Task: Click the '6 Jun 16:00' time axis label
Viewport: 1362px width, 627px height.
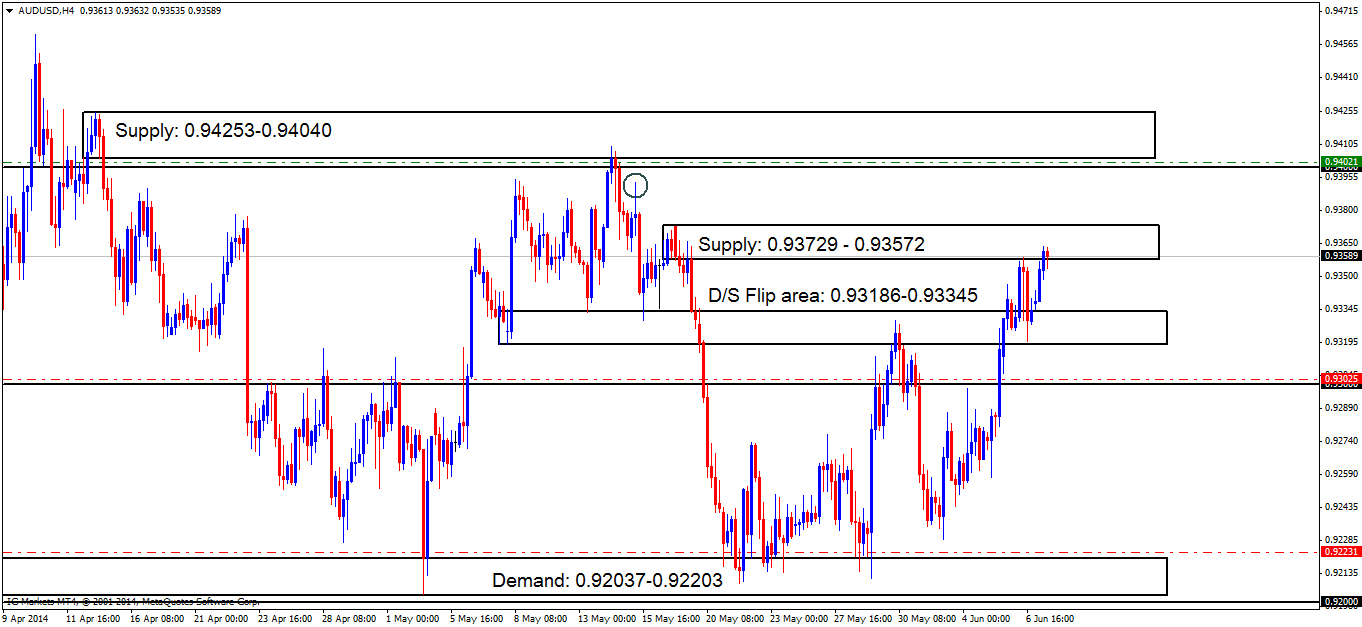Action: tap(1049, 619)
